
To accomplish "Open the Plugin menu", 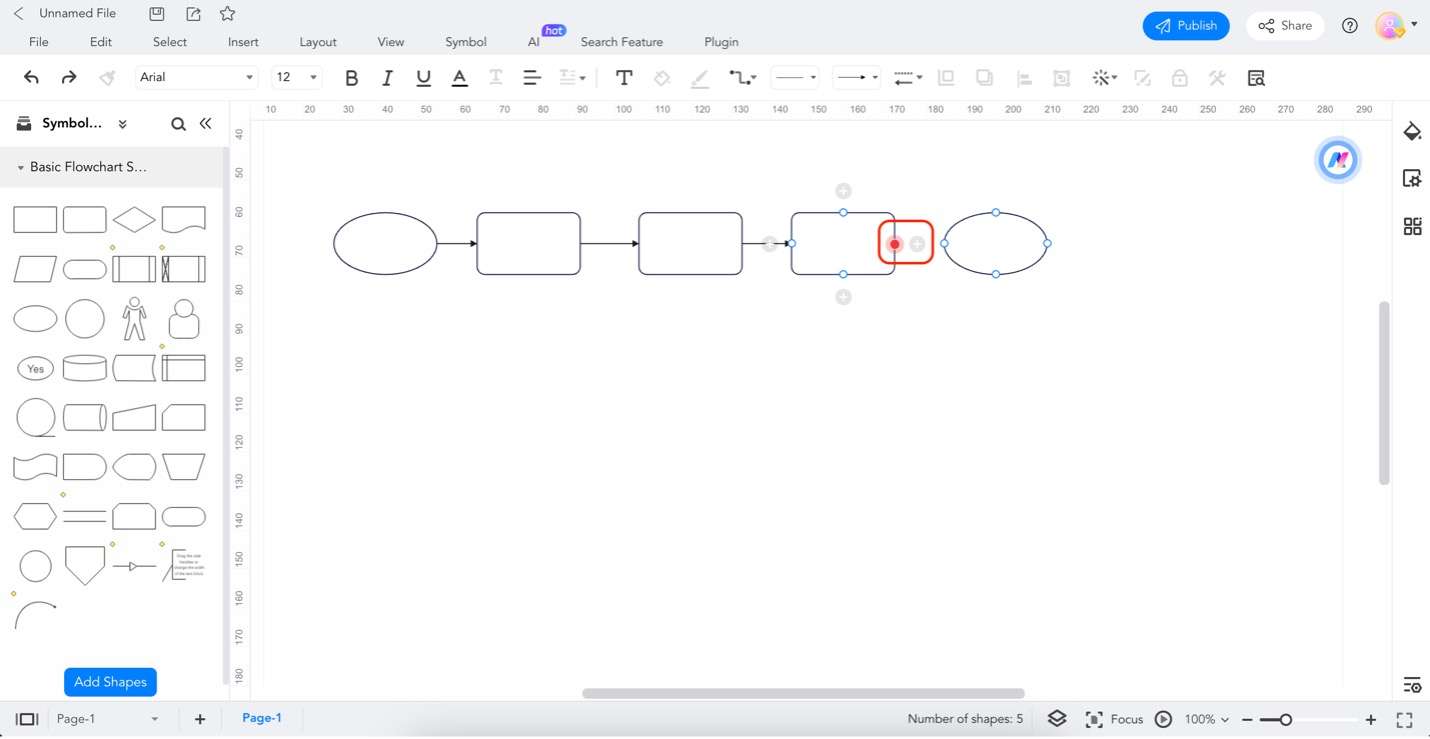I will tap(721, 42).
